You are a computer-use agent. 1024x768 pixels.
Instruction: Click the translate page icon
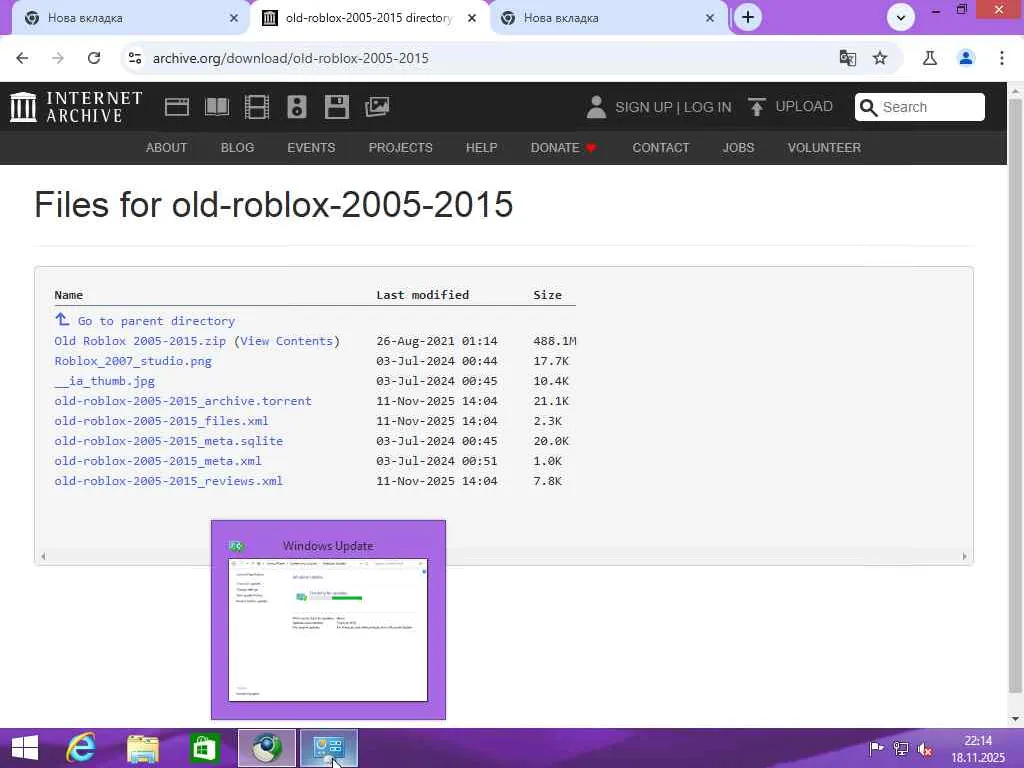(x=848, y=58)
